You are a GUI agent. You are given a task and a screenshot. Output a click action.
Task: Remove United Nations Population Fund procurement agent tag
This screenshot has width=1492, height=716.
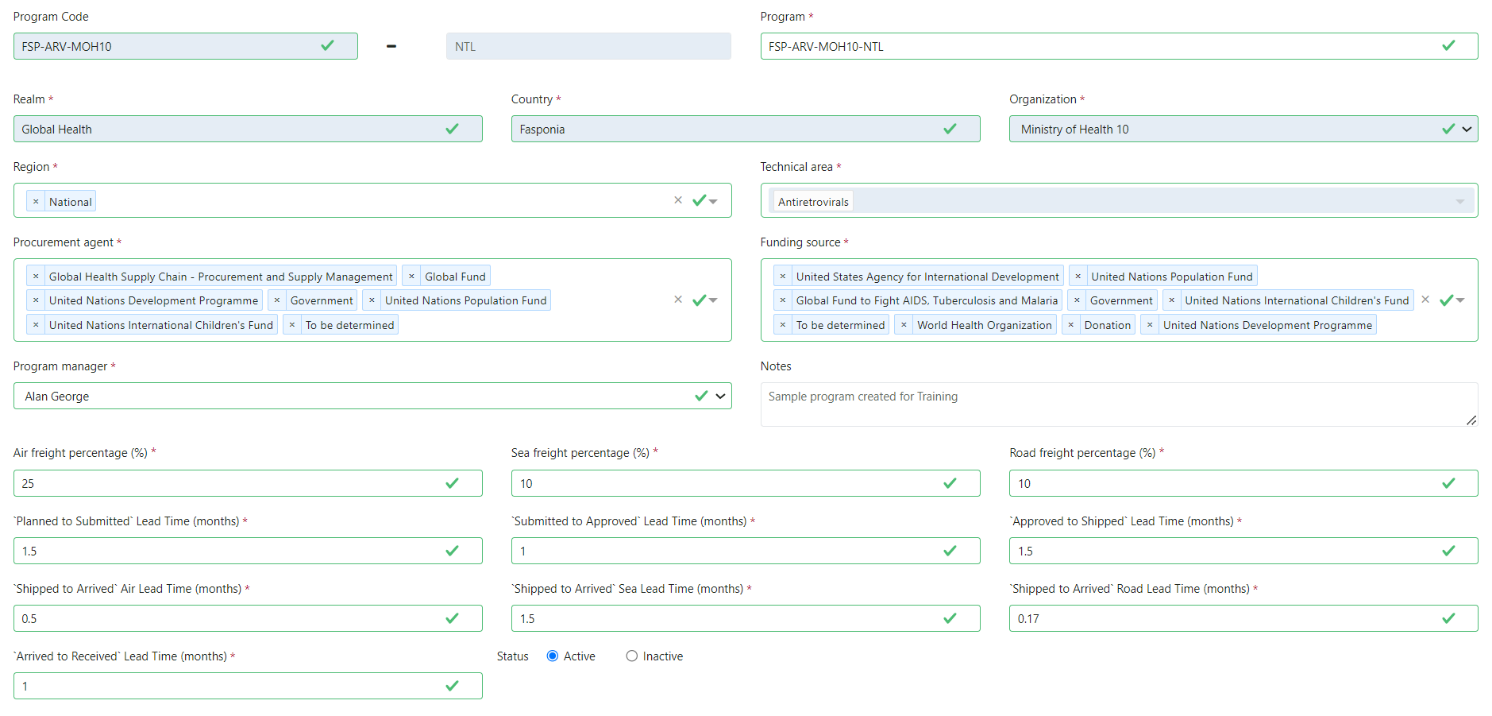pos(372,301)
